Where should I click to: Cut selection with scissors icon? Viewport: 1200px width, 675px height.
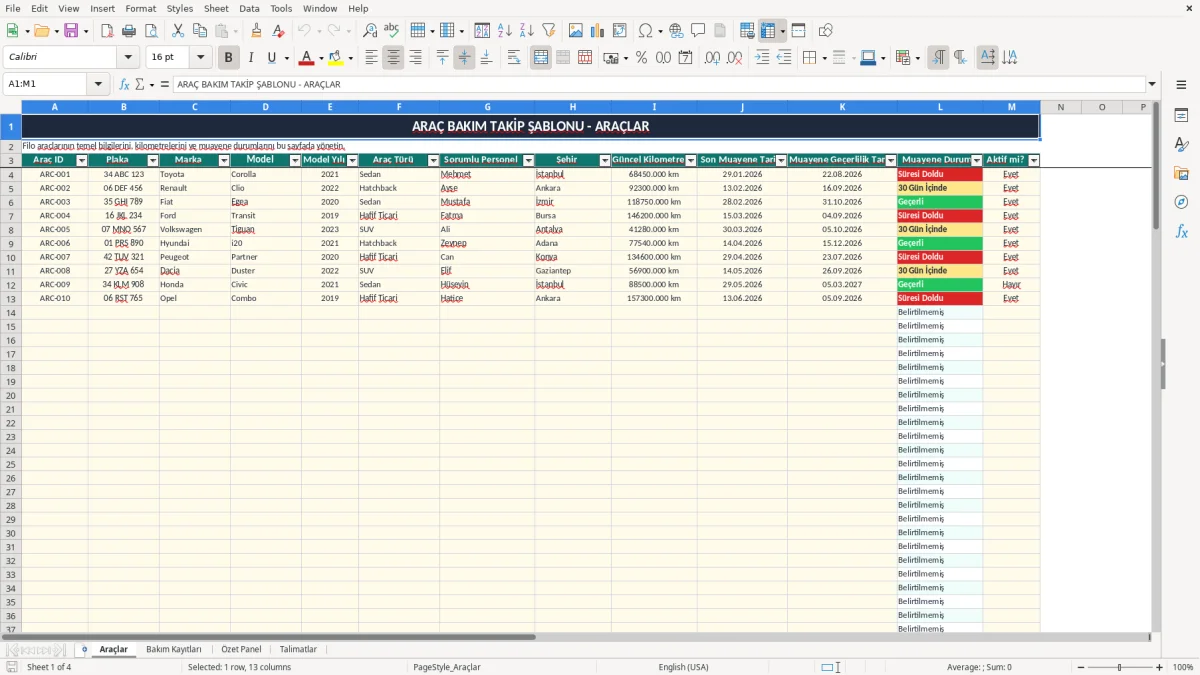tap(178, 31)
